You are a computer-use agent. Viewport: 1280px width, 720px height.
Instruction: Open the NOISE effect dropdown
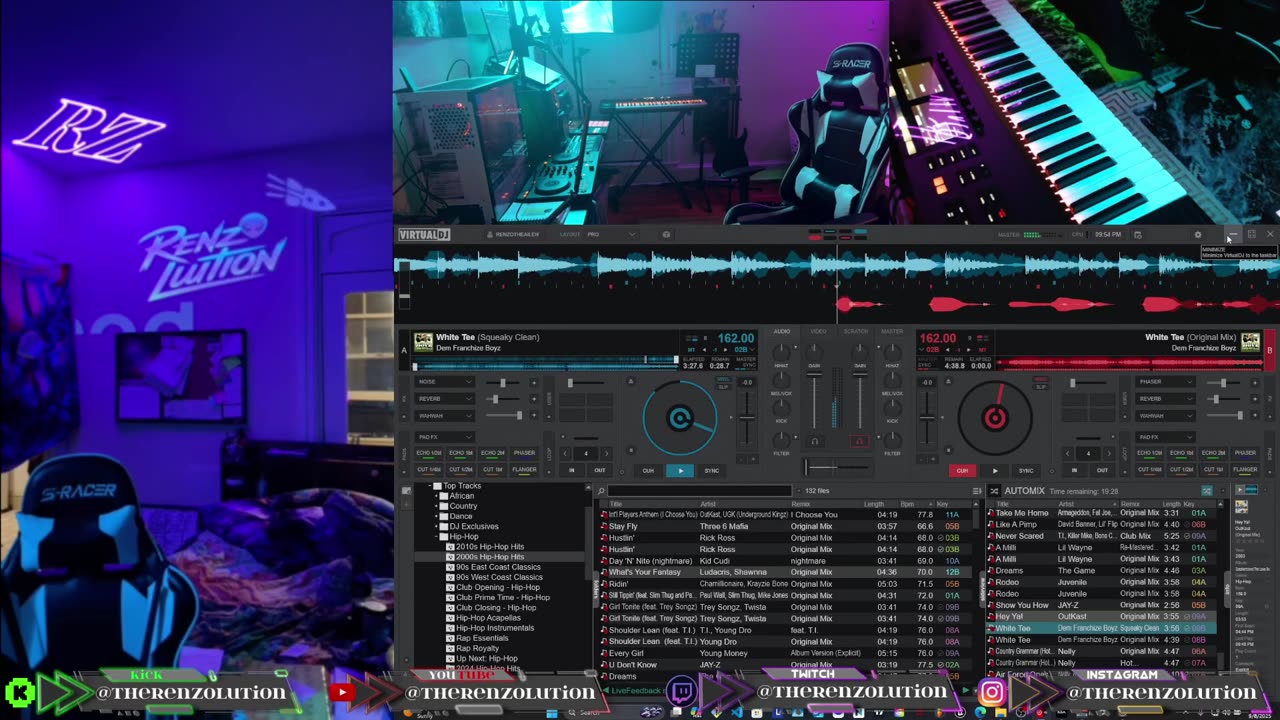tap(444, 382)
